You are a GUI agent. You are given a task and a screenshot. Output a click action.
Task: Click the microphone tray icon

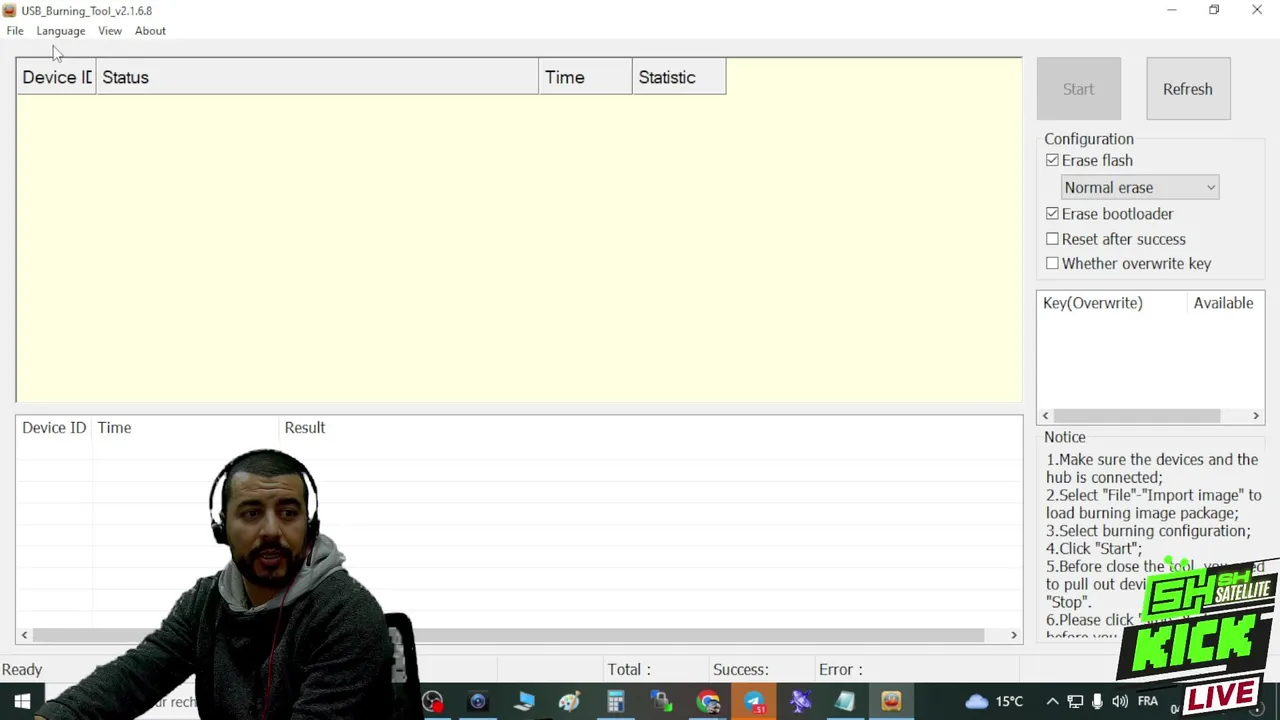tap(1097, 702)
